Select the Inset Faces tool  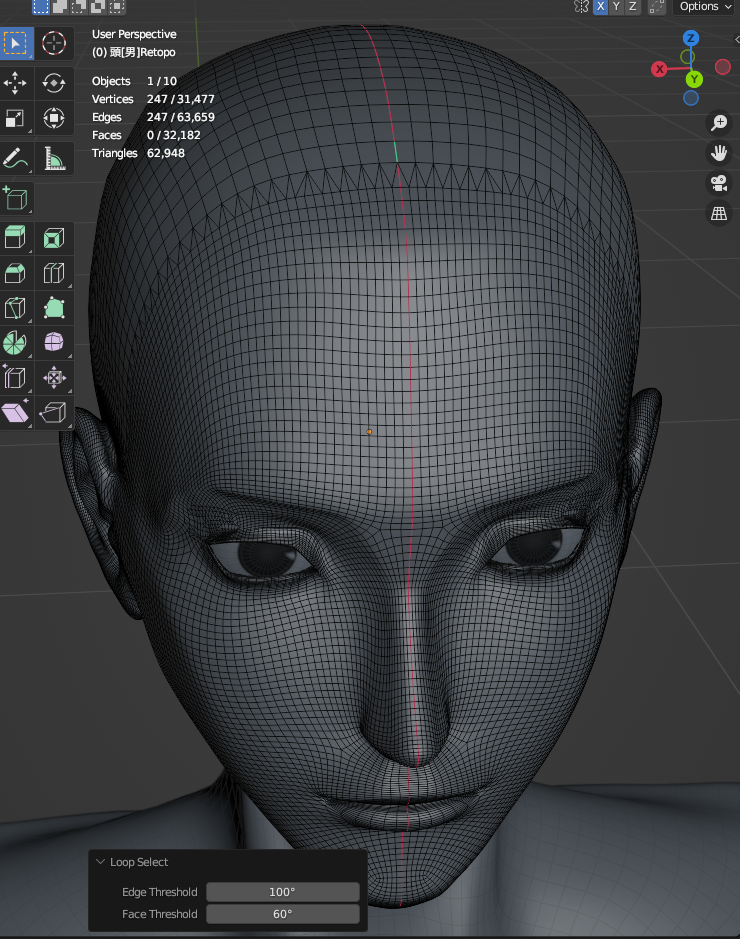54,238
